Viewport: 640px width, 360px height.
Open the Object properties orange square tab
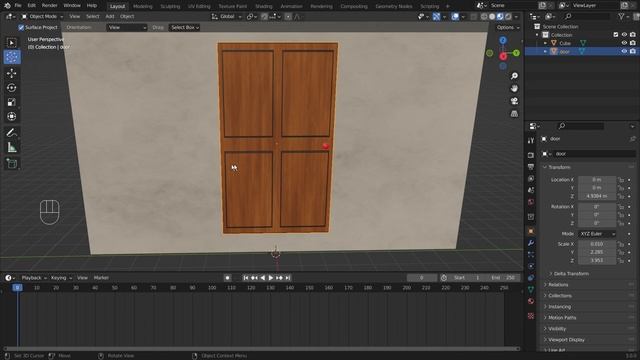[x=531, y=231]
